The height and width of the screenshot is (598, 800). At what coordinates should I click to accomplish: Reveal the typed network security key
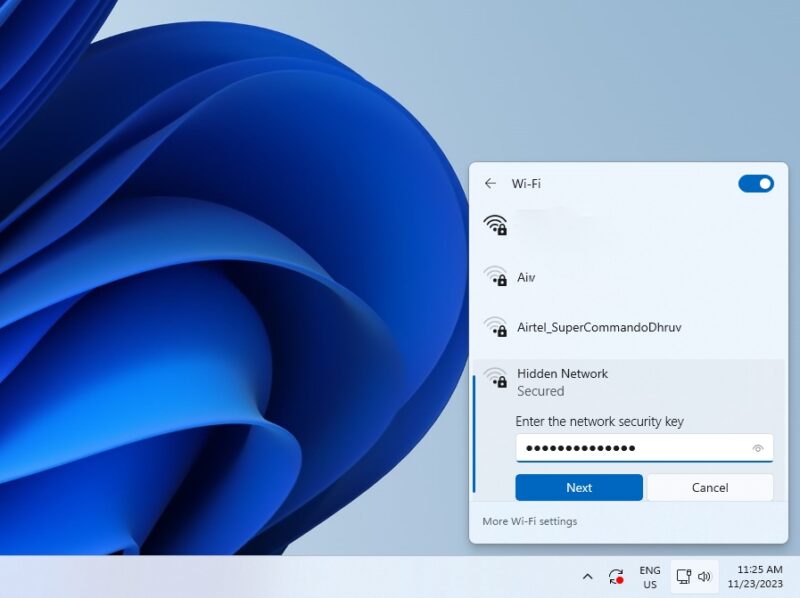(x=758, y=448)
